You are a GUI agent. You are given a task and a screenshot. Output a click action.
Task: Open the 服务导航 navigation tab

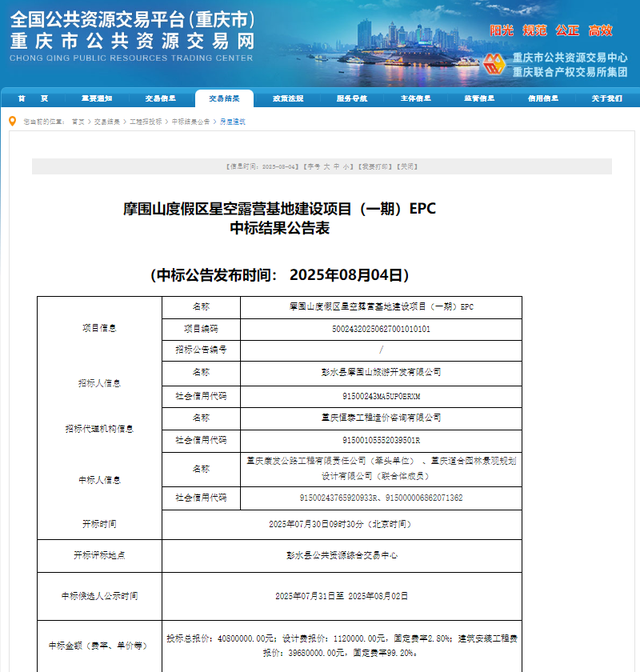352,99
